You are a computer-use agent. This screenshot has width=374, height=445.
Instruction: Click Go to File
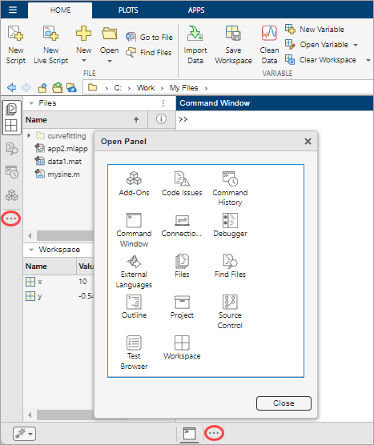coord(149,37)
